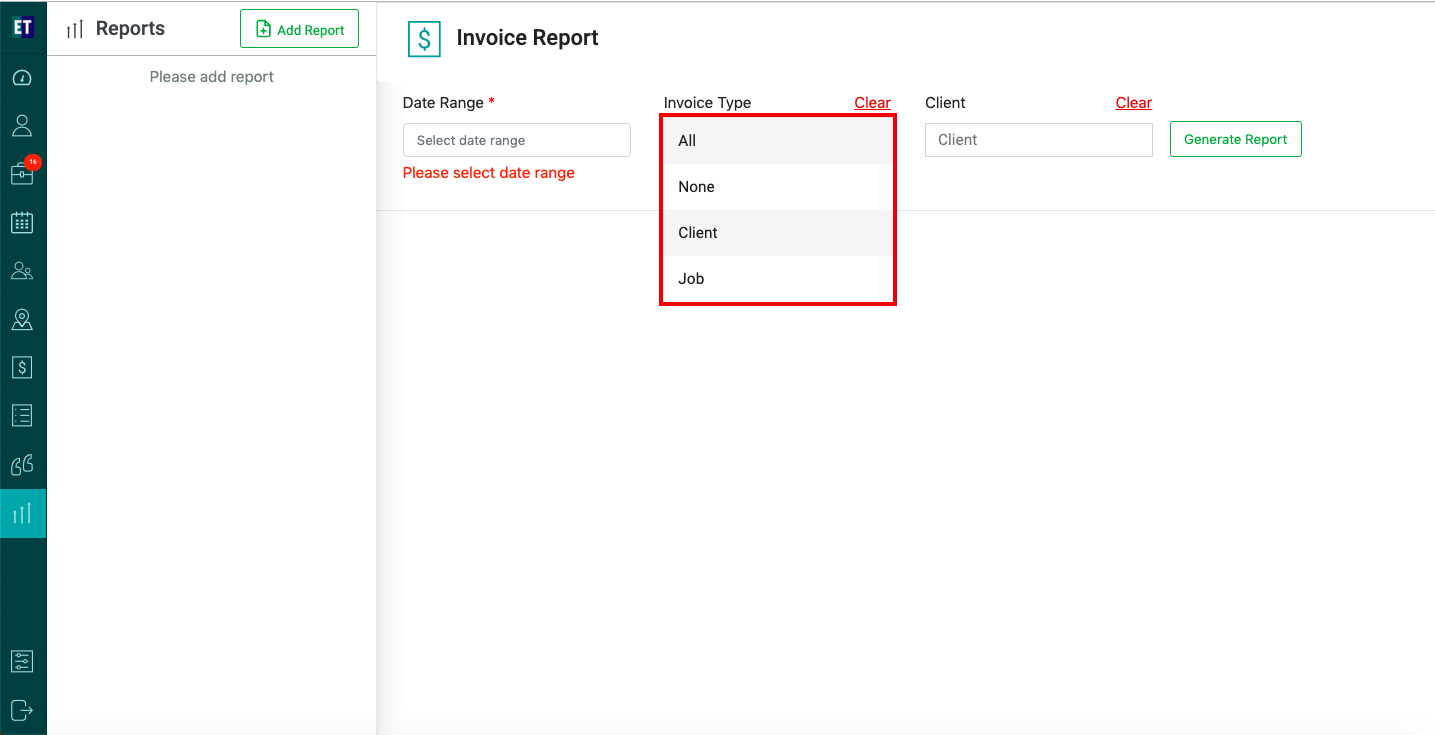Click the logout icon

point(22,710)
